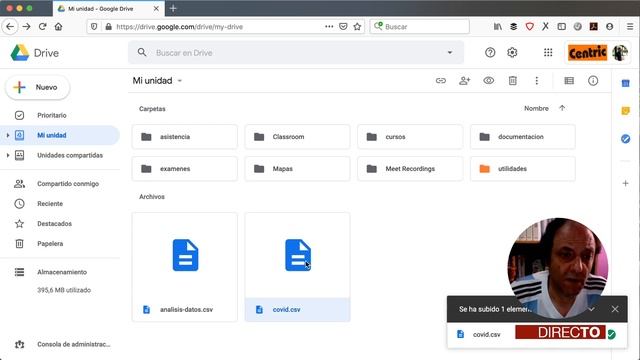
Task: Click the search magnifier icon in Drive
Action: tap(142, 53)
